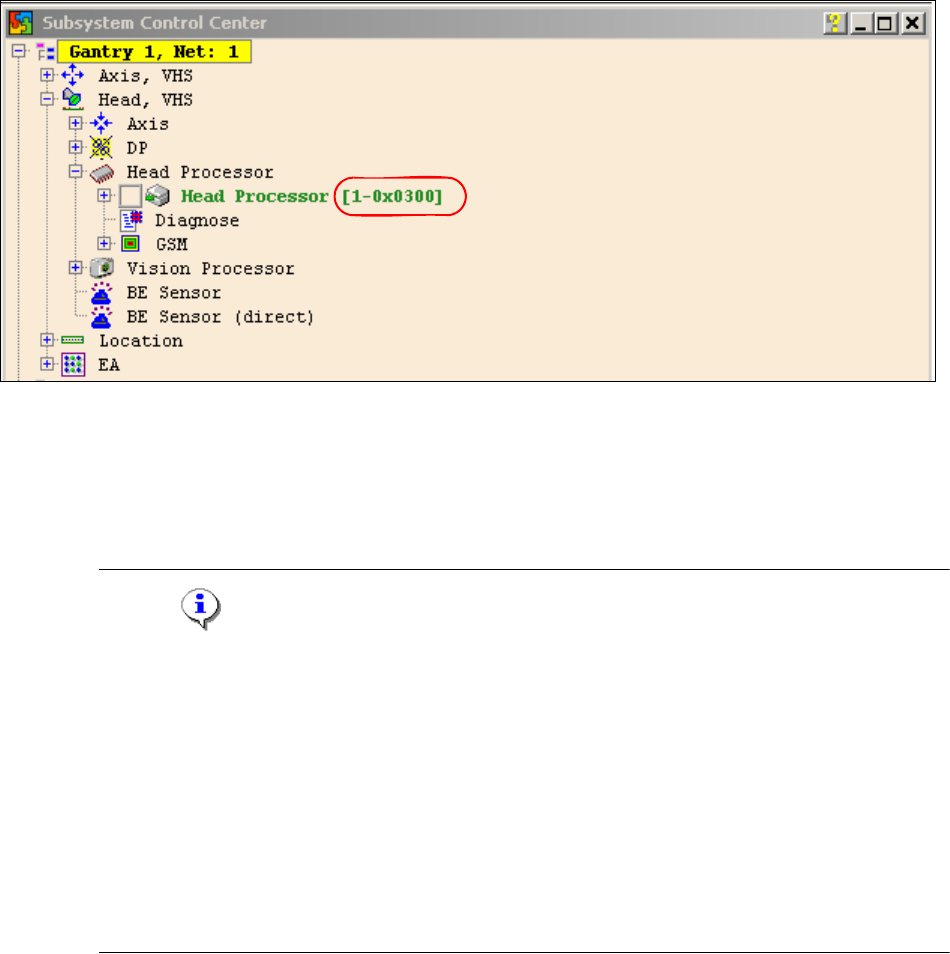Collapse the Head, VHS node

click(47, 99)
